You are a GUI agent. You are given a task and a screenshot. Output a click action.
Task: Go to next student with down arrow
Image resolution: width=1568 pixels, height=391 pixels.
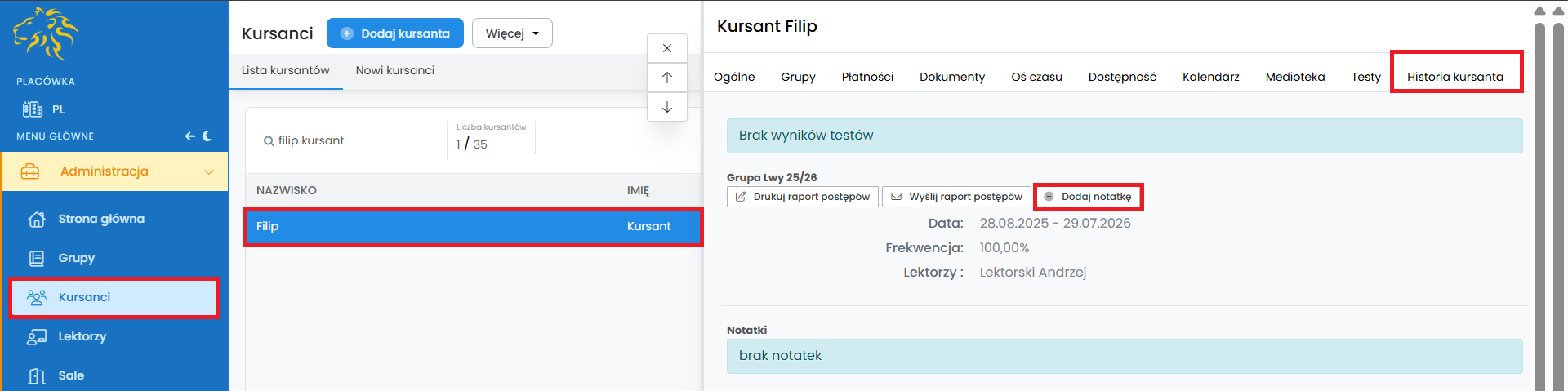click(667, 107)
